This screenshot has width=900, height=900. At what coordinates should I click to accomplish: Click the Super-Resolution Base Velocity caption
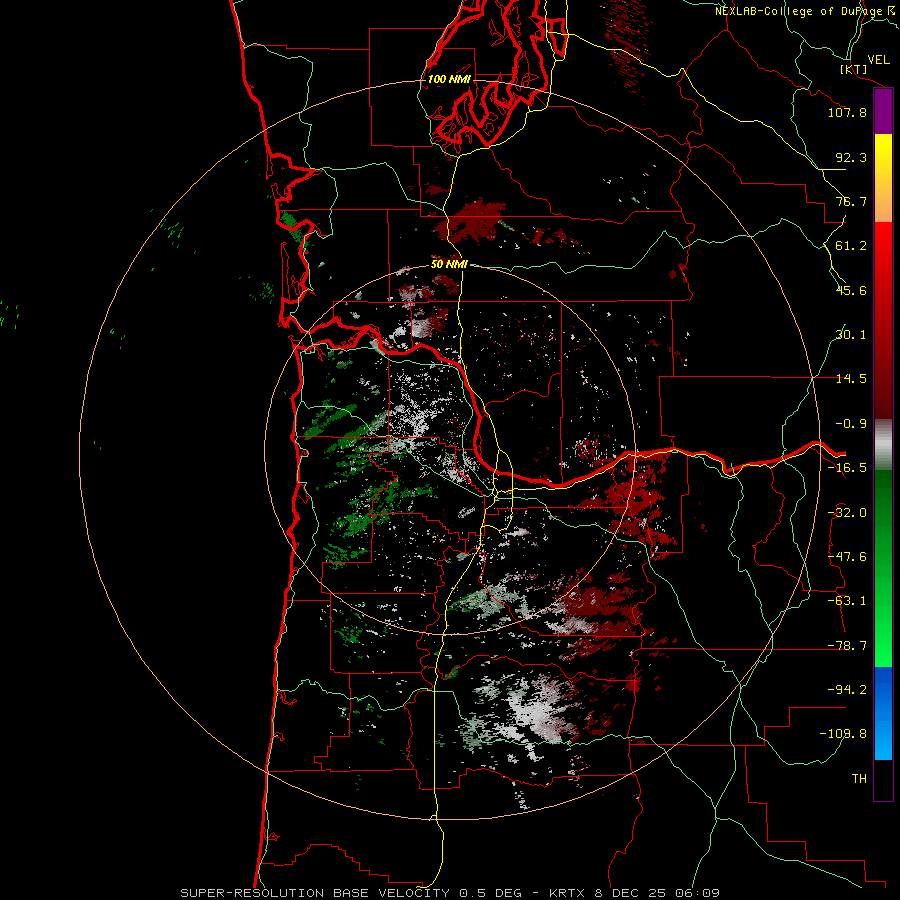click(450, 893)
